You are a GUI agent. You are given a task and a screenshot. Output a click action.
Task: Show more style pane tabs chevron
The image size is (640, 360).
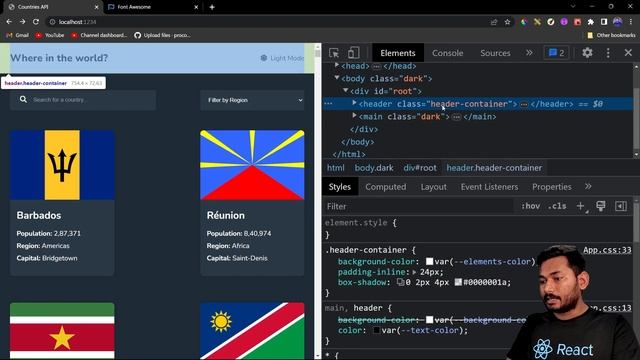click(588, 187)
